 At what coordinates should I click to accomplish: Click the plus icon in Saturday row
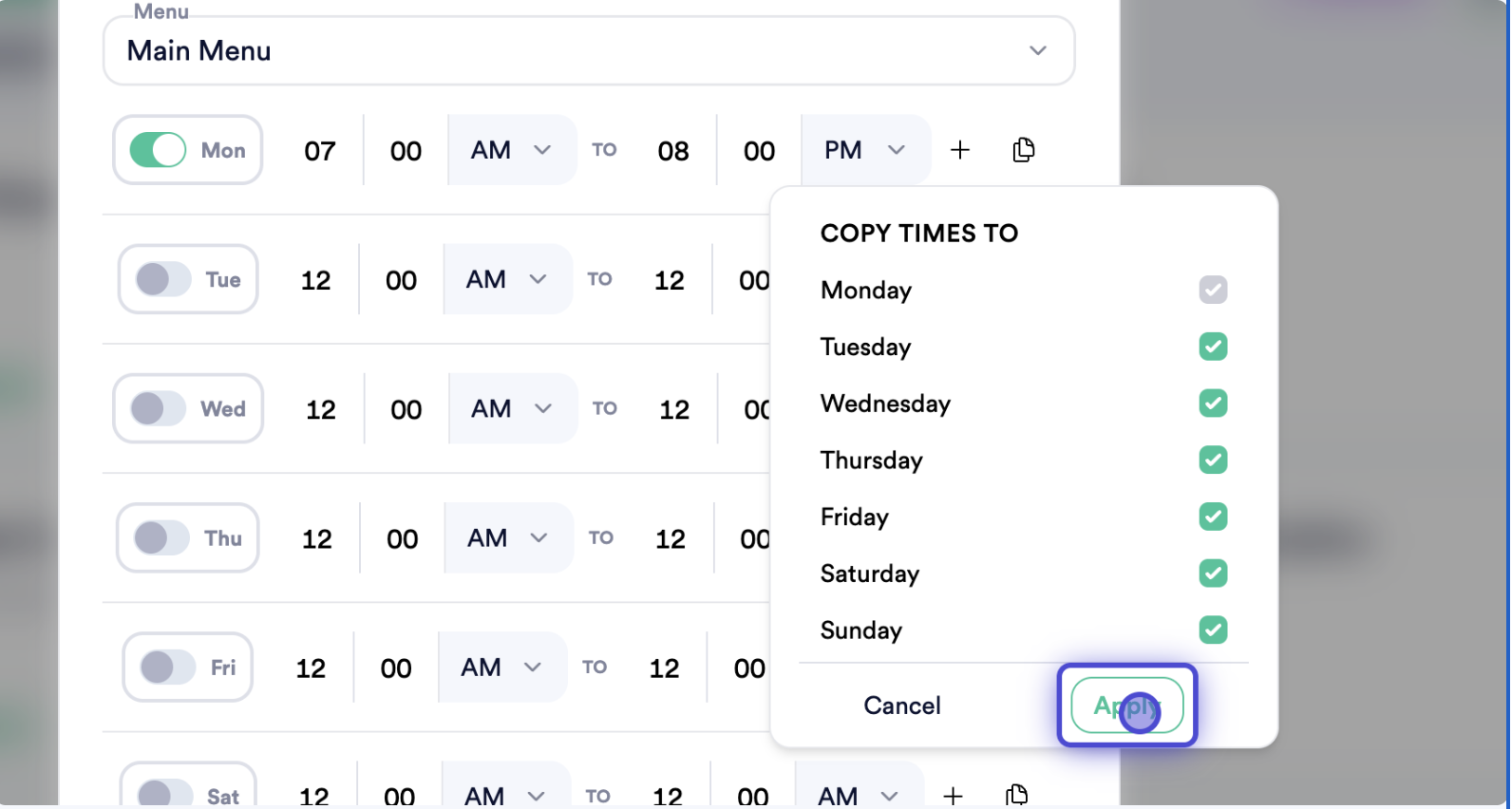953,796
